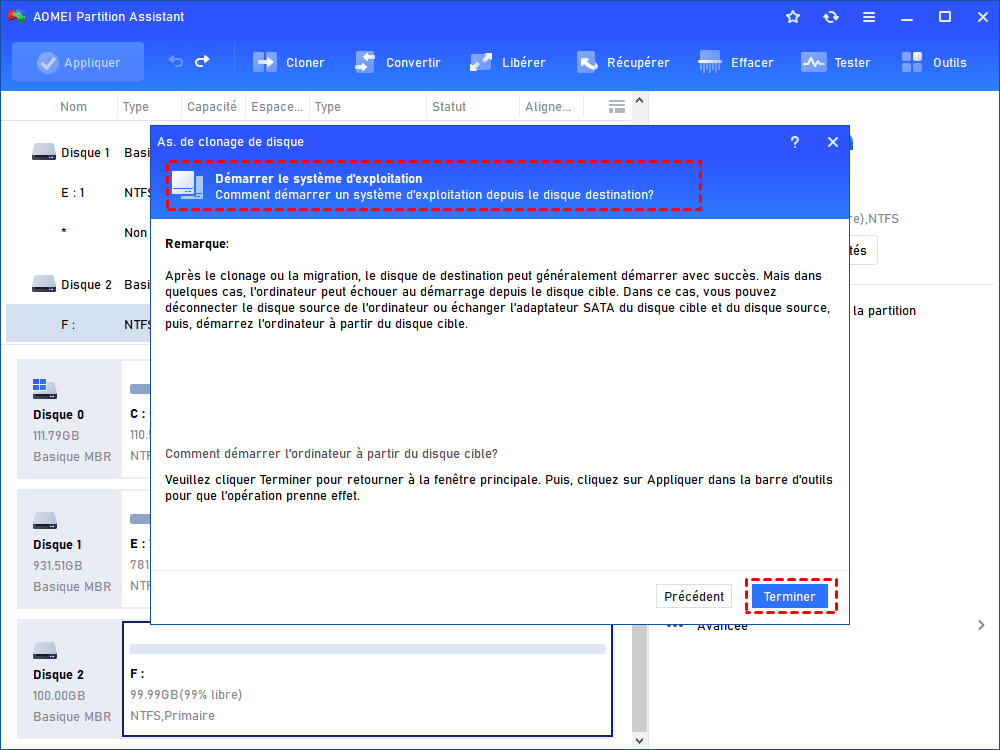Select the F : 99.99GB partition block
This screenshot has height=750, width=1000.
tap(367, 680)
